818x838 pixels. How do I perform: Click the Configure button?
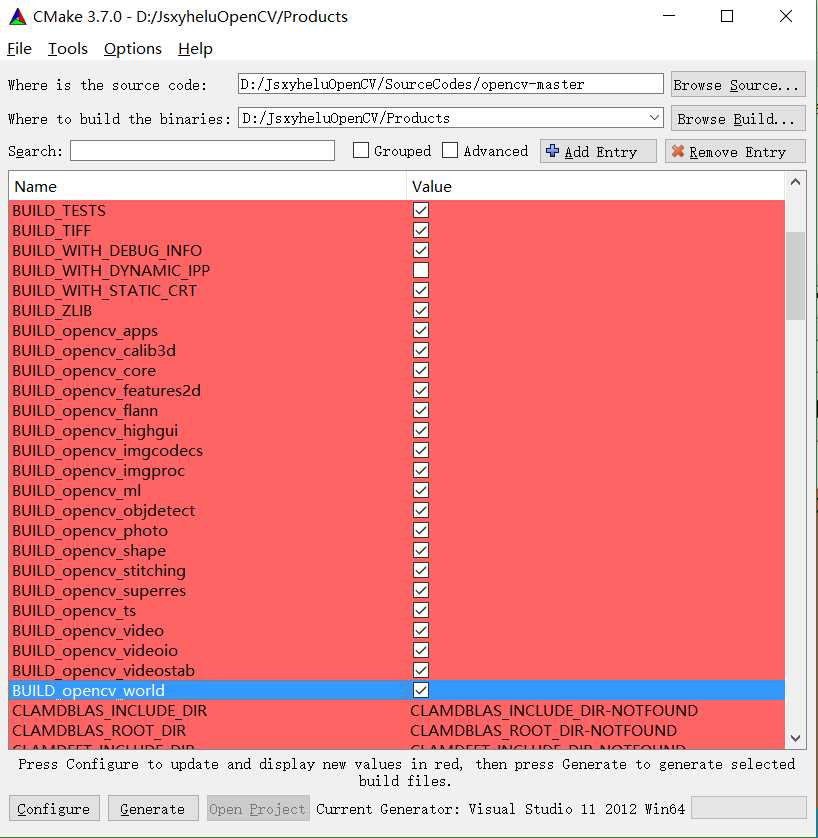pos(54,808)
